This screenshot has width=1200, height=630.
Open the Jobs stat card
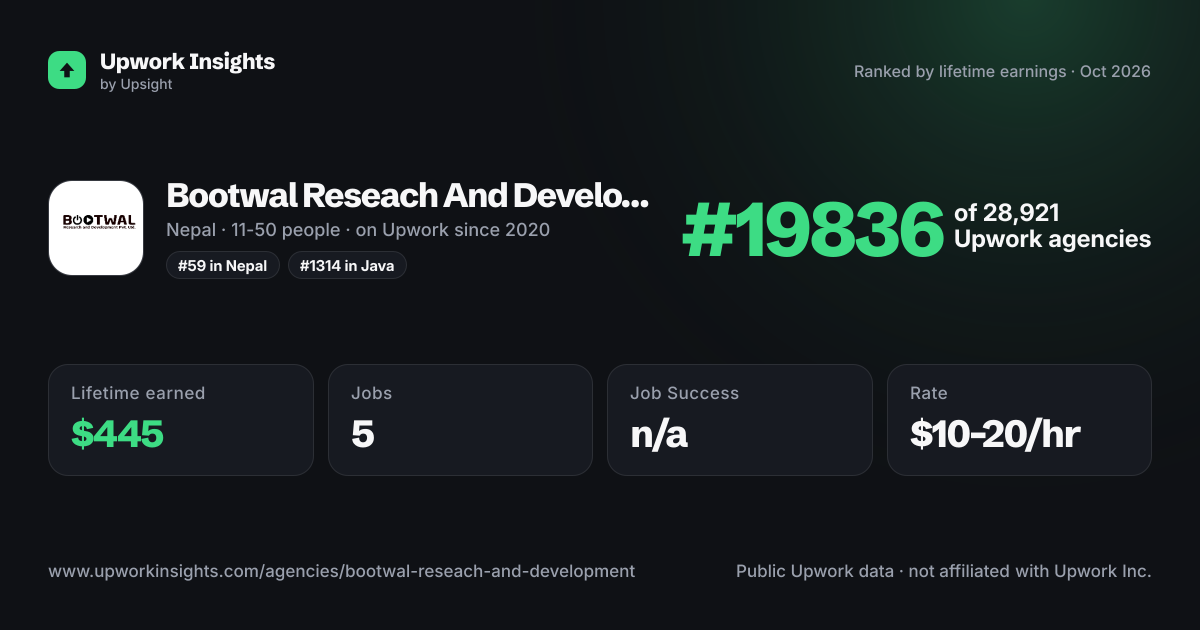[460, 420]
